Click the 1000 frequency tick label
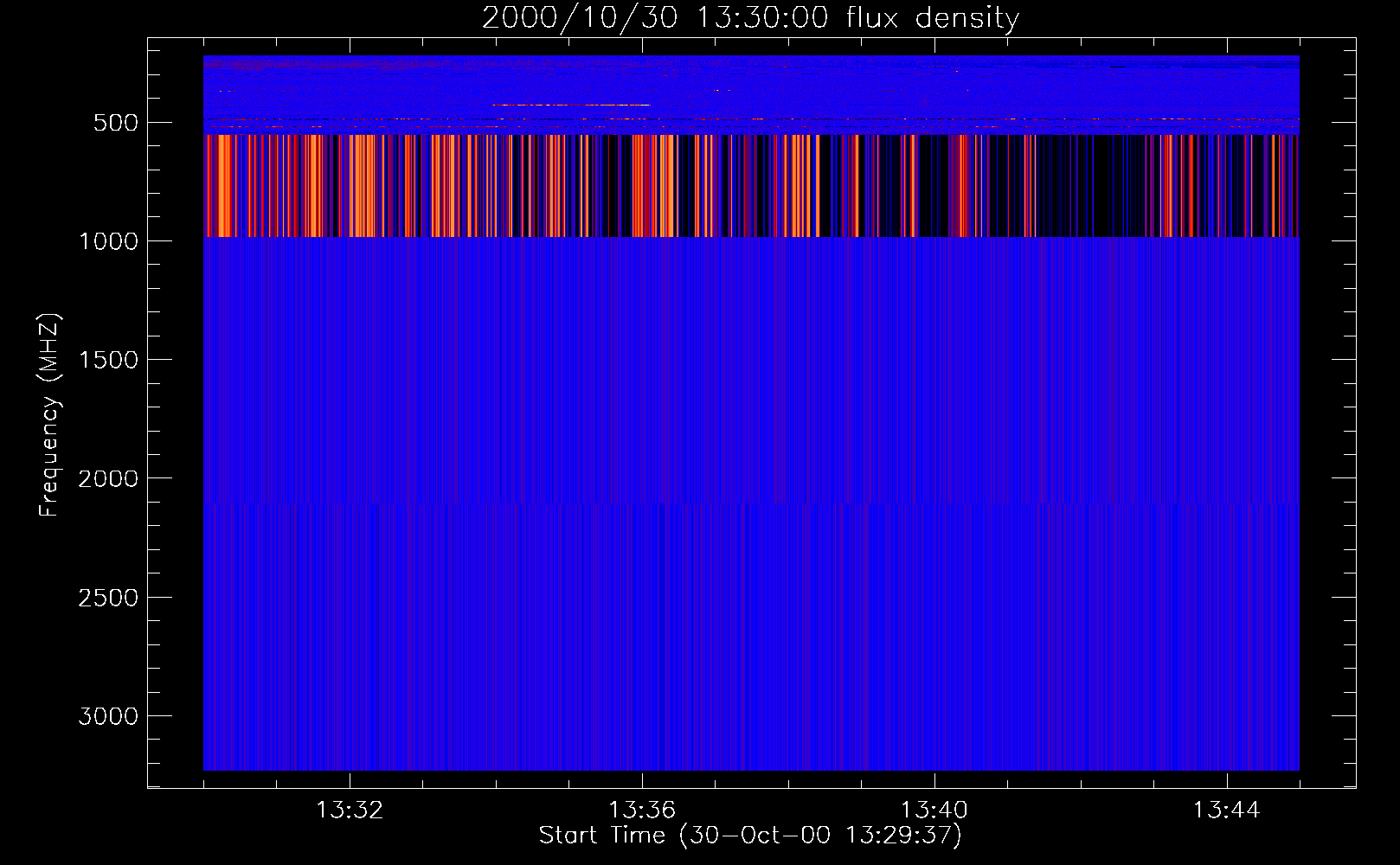Screen dimensions: 1400x865 pyautogui.click(x=108, y=241)
